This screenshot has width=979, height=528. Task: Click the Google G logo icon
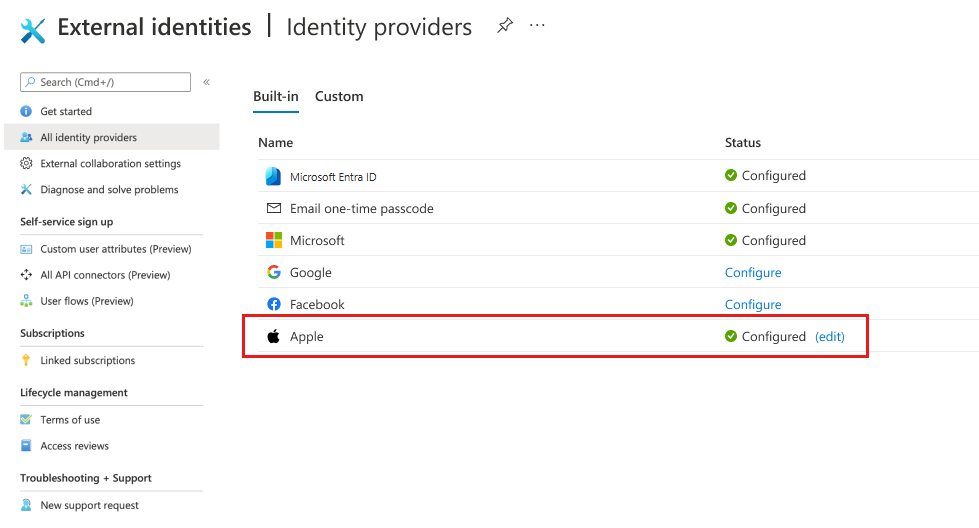click(x=273, y=272)
